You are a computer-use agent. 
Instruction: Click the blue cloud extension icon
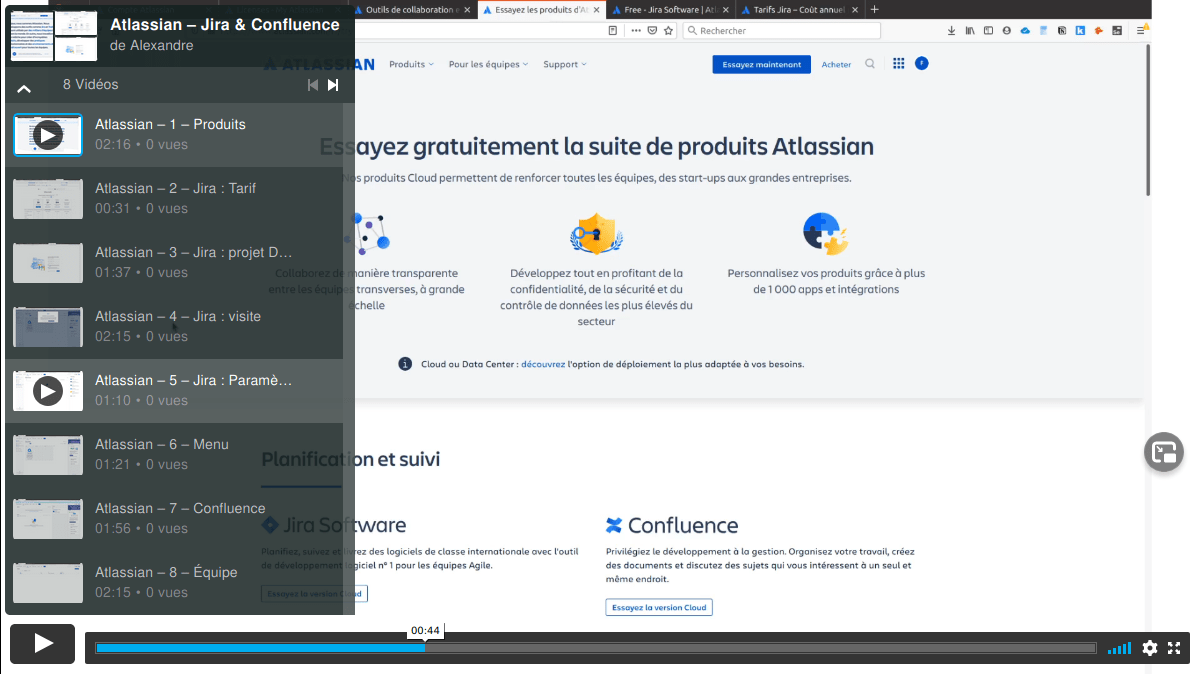tap(1025, 31)
